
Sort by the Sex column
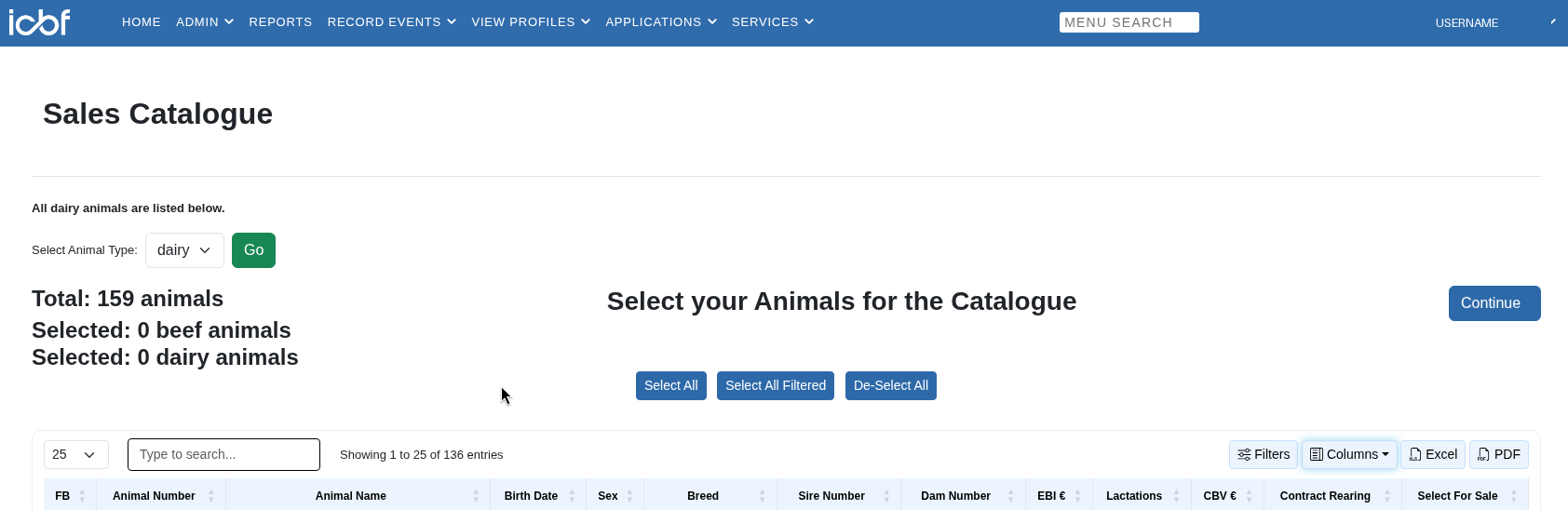coord(615,496)
